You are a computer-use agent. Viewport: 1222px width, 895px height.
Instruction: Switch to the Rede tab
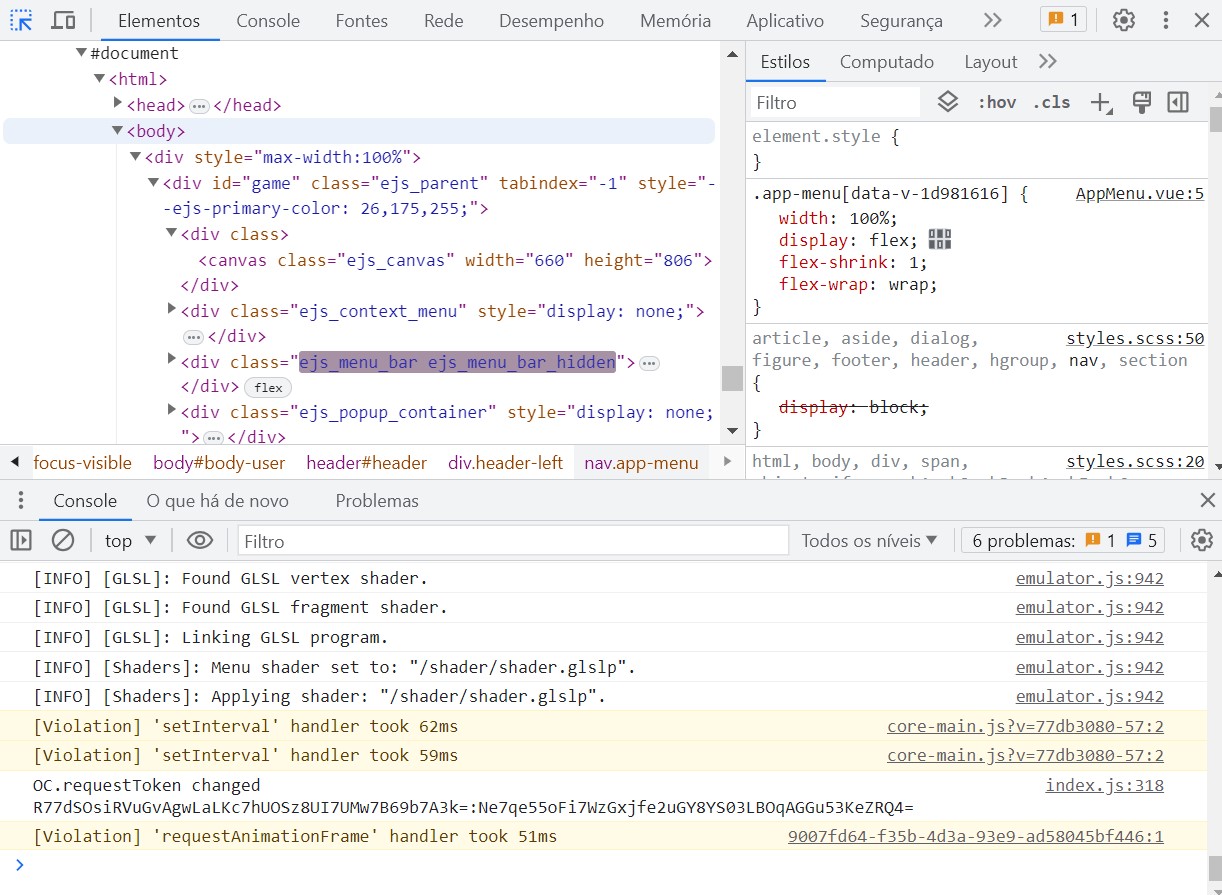click(x=443, y=20)
